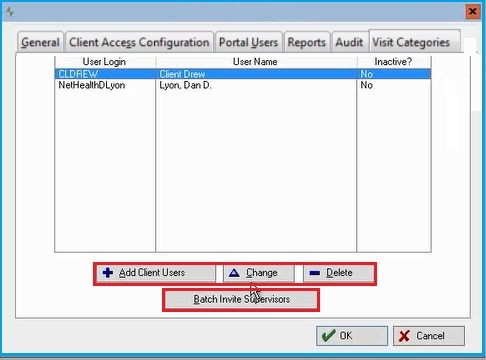Switch to the General tab
This screenshot has height=360, width=486.
click(40, 42)
